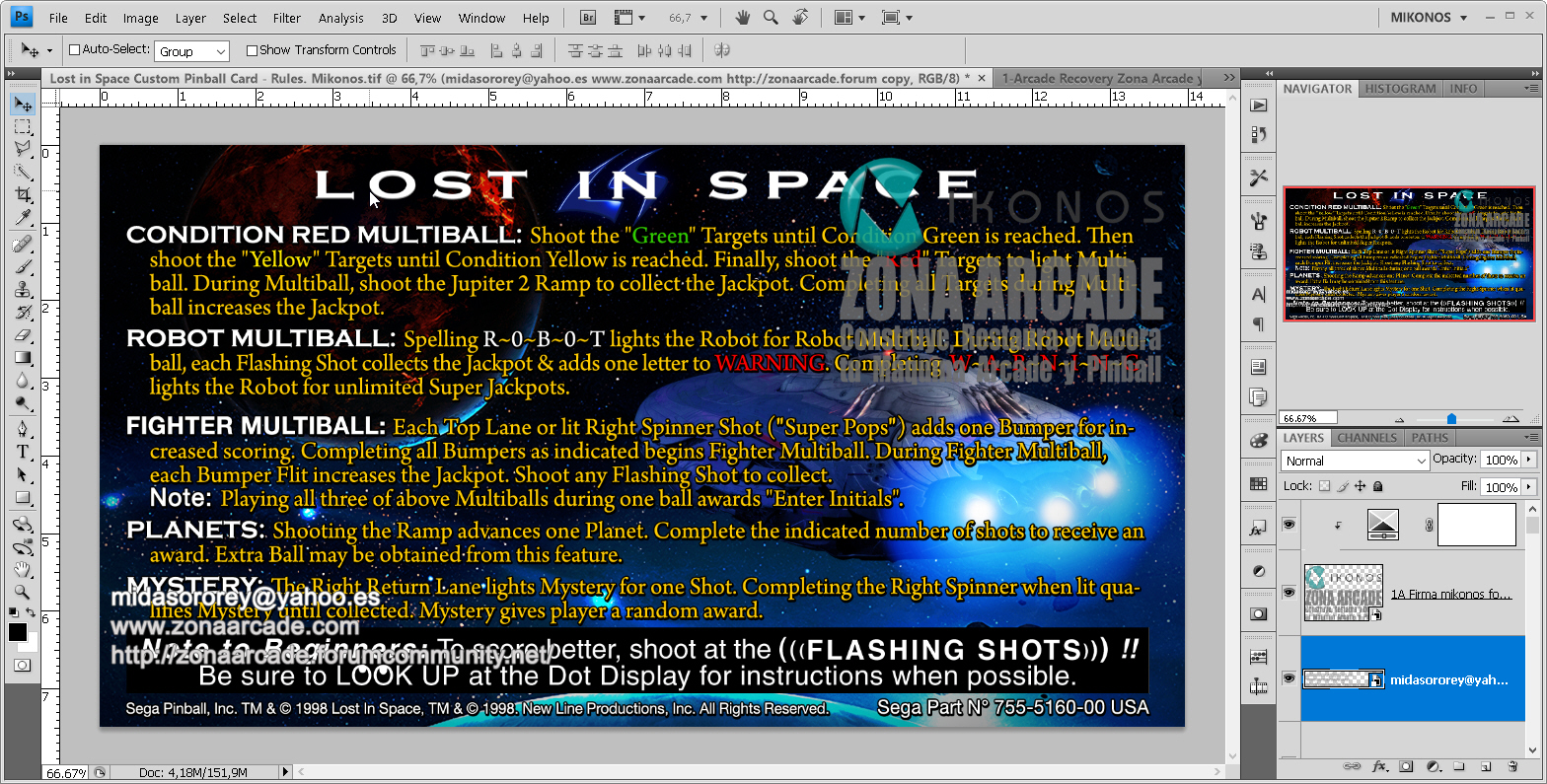
Task: Select the Polygonal Lasso tool
Action: (x=22, y=149)
